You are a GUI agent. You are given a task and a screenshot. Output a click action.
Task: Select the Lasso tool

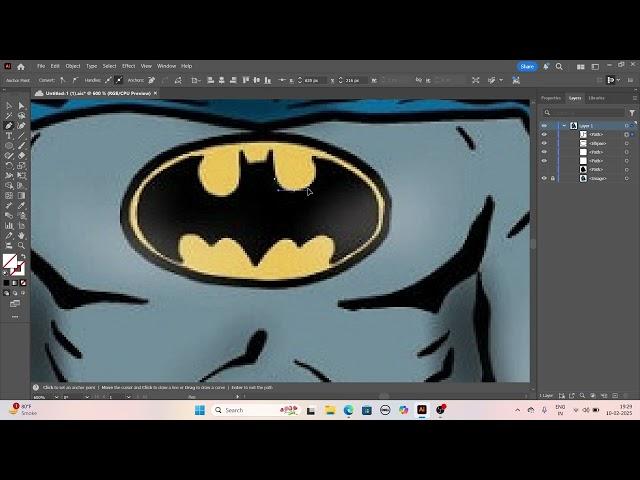(21, 116)
